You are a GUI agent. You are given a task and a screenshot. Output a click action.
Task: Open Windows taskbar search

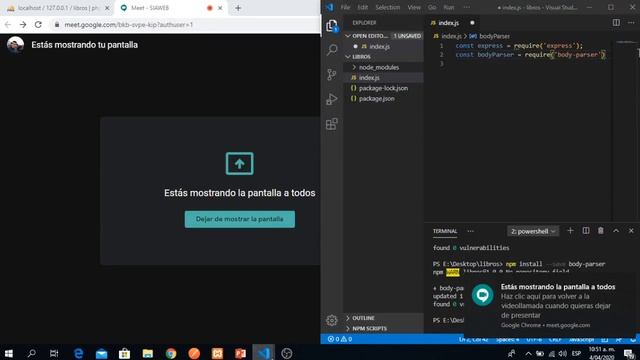coord(31,353)
